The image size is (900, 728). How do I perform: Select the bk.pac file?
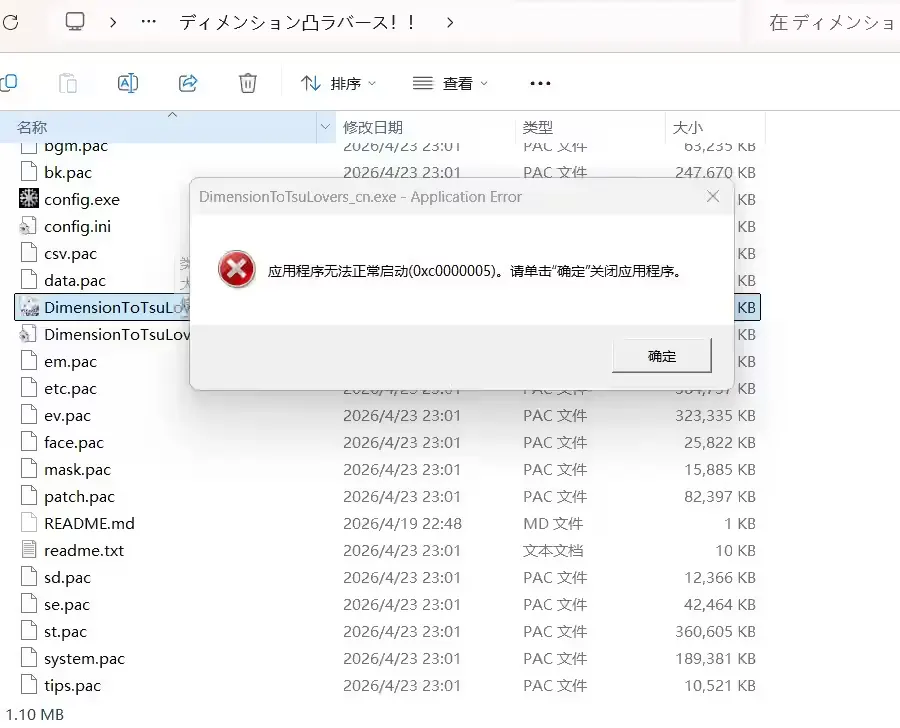click(68, 173)
